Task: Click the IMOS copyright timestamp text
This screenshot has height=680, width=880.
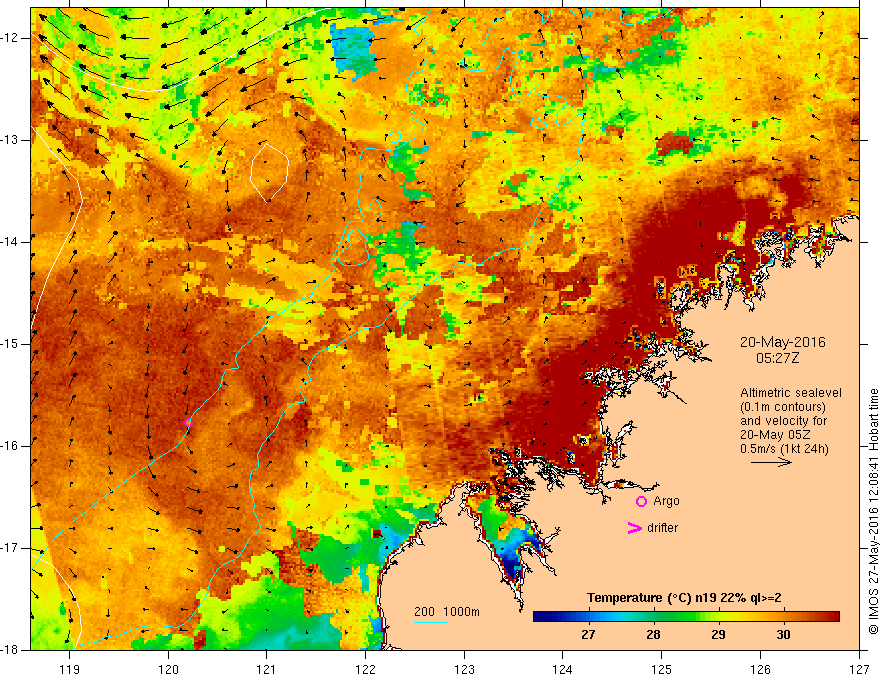Action: click(x=873, y=511)
